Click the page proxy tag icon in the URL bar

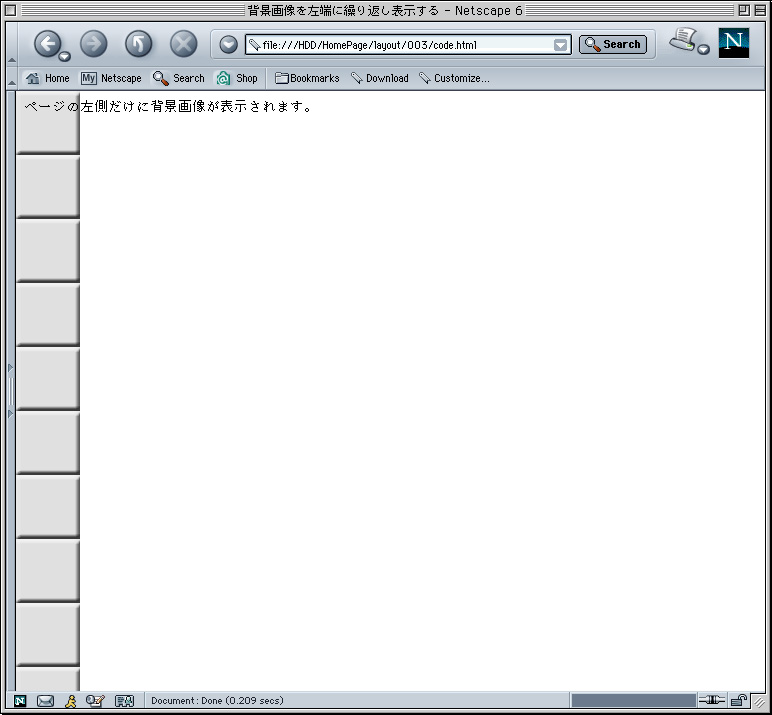pos(254,45)
